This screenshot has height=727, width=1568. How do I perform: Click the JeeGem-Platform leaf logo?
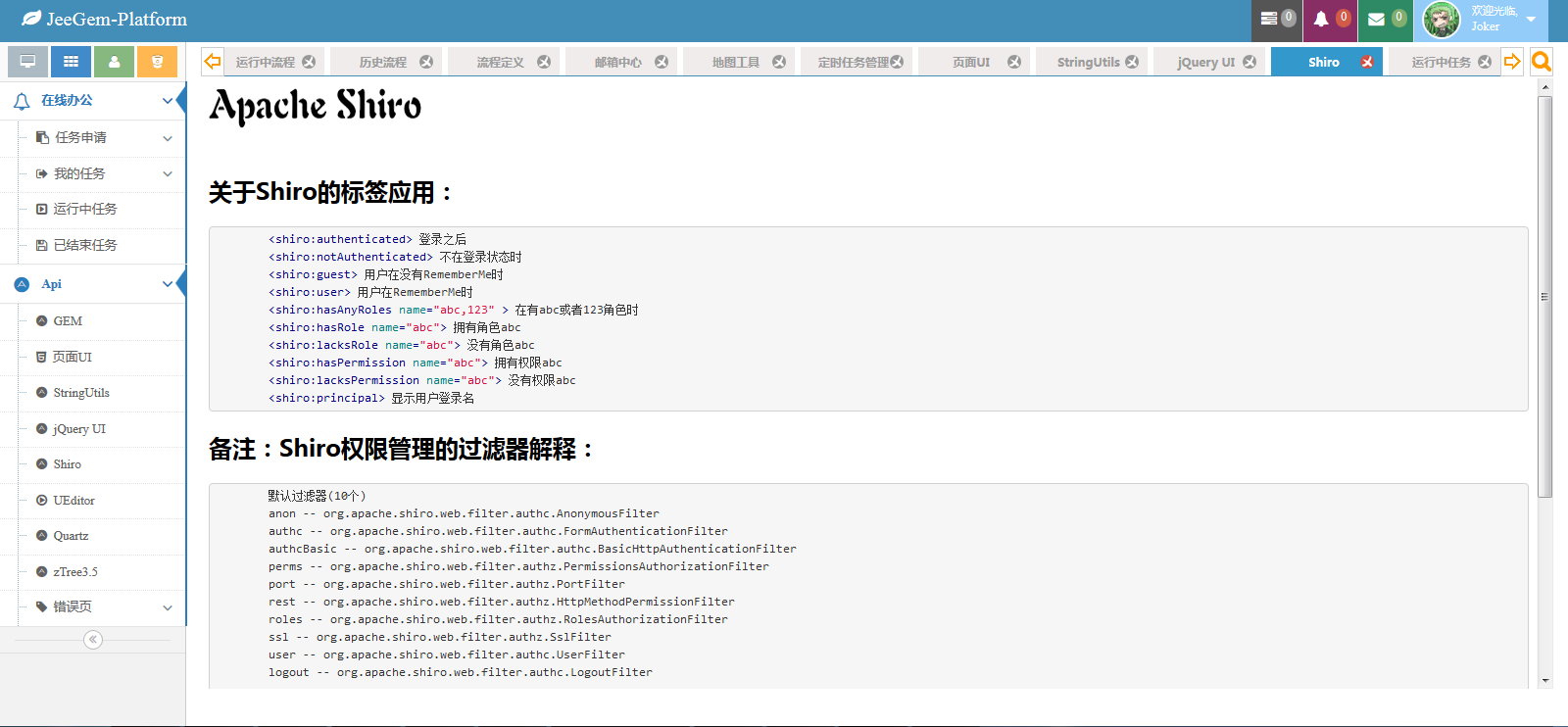coord(31,19)
